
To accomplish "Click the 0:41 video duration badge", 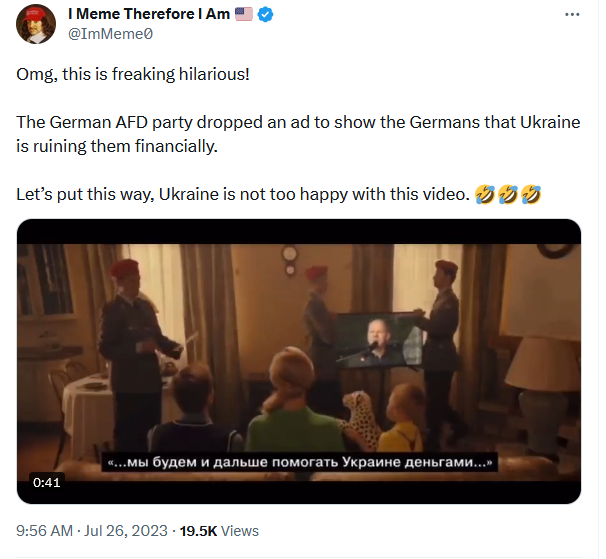I will (x=47, y=482).
